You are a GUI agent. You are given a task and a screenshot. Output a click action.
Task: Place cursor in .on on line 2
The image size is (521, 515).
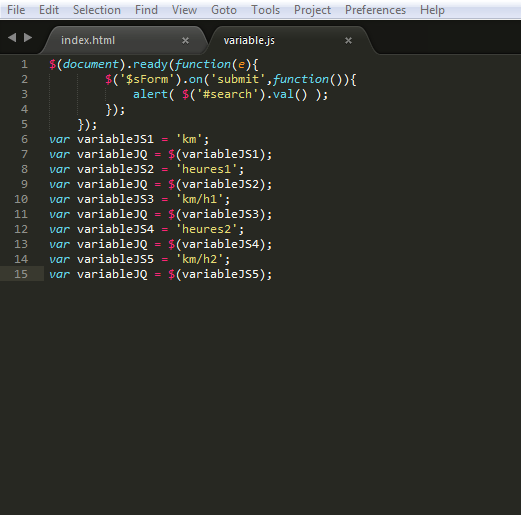(192, 79)
